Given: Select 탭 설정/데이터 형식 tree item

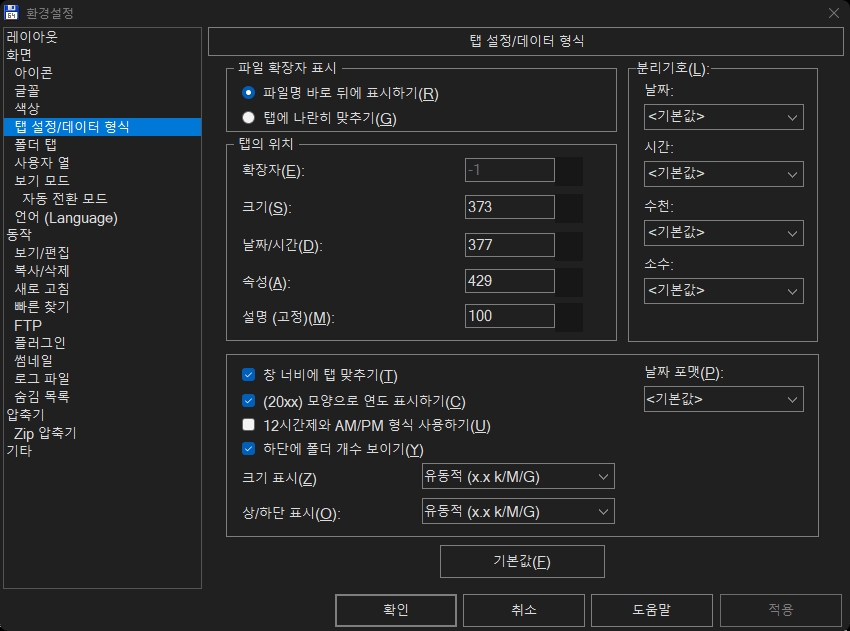Looking at the screenshot, I should click(x=102, y=127).
